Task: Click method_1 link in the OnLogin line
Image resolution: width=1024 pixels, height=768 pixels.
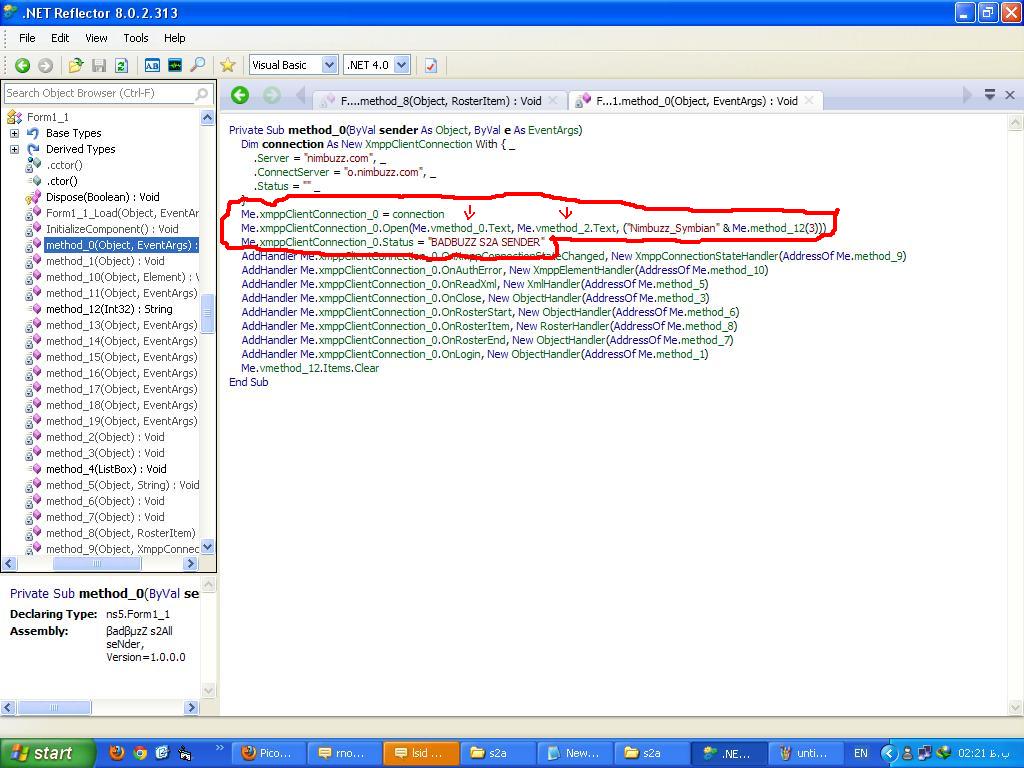Action: [681, 354]
